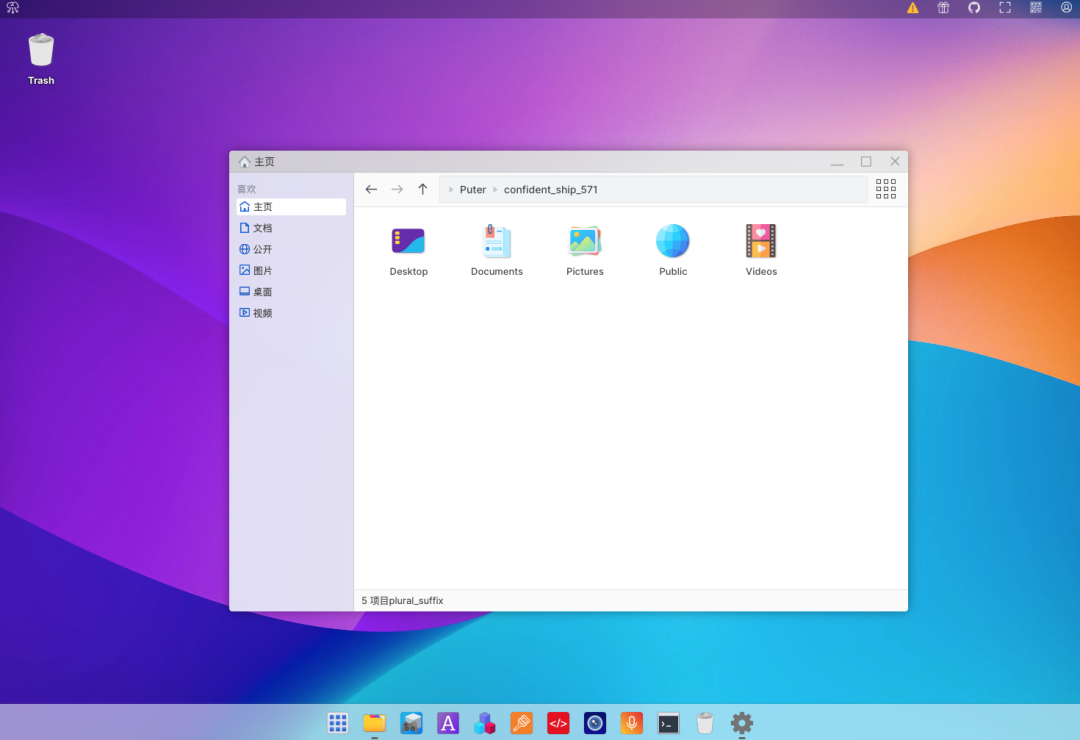Go back with the left arrow

tap(371, 189)
